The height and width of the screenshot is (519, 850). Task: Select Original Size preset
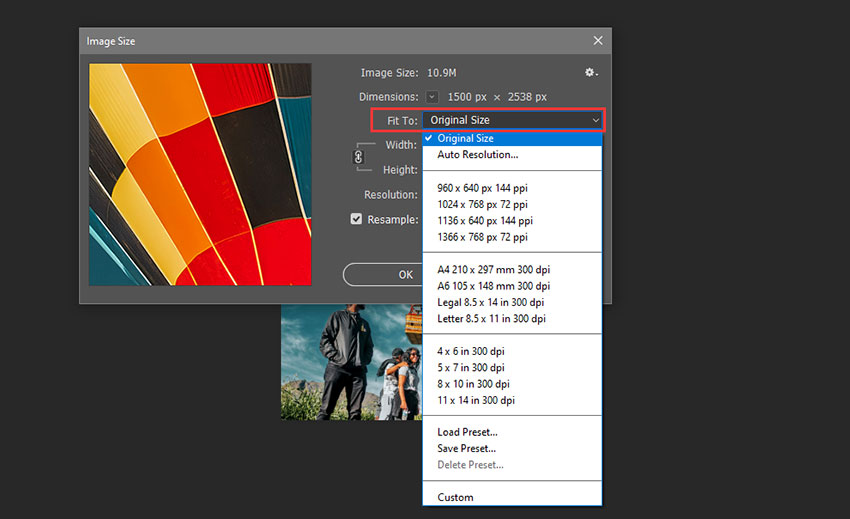(512, 138)
